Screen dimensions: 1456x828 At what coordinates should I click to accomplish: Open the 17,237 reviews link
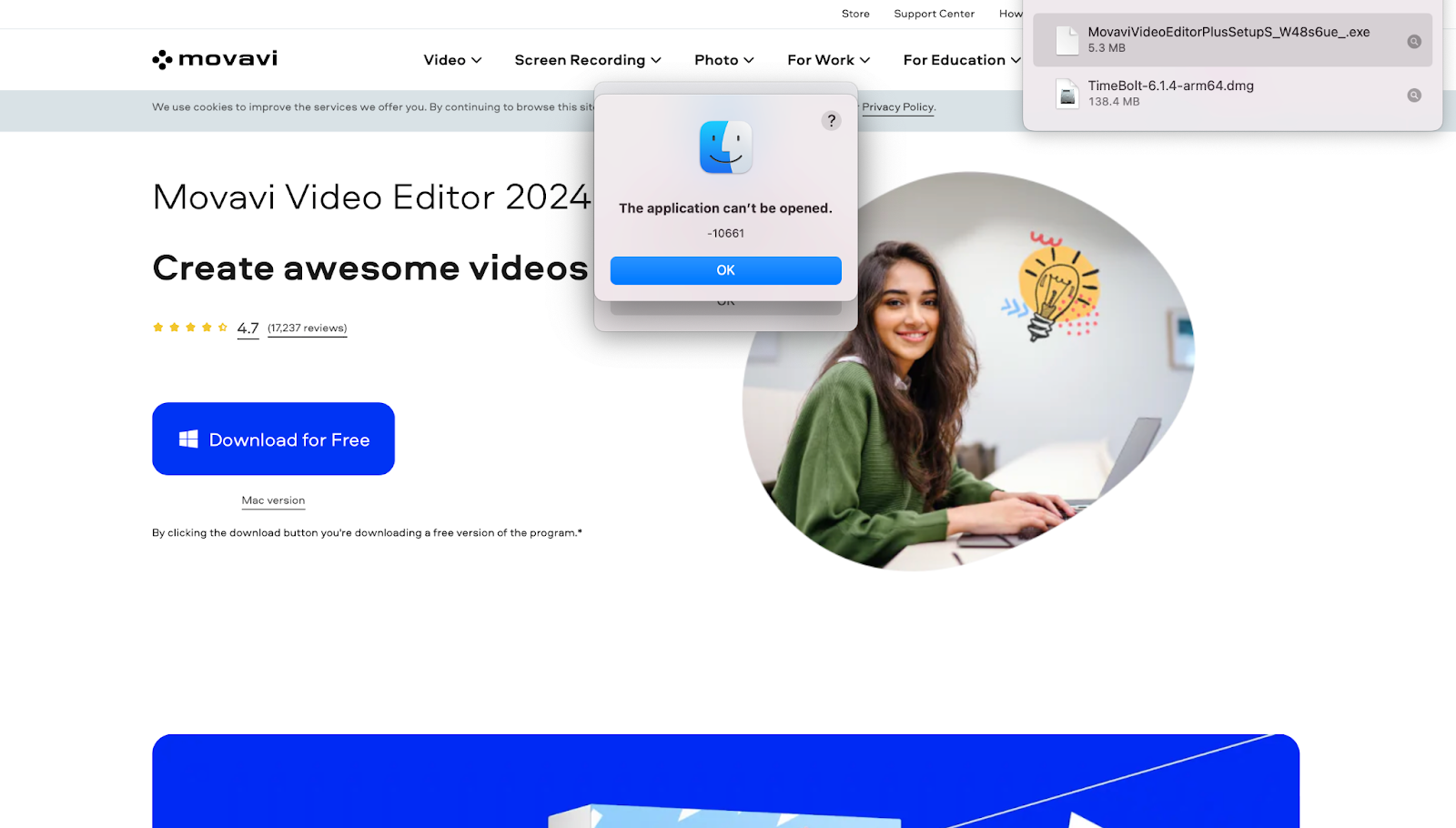pos(308,328)
